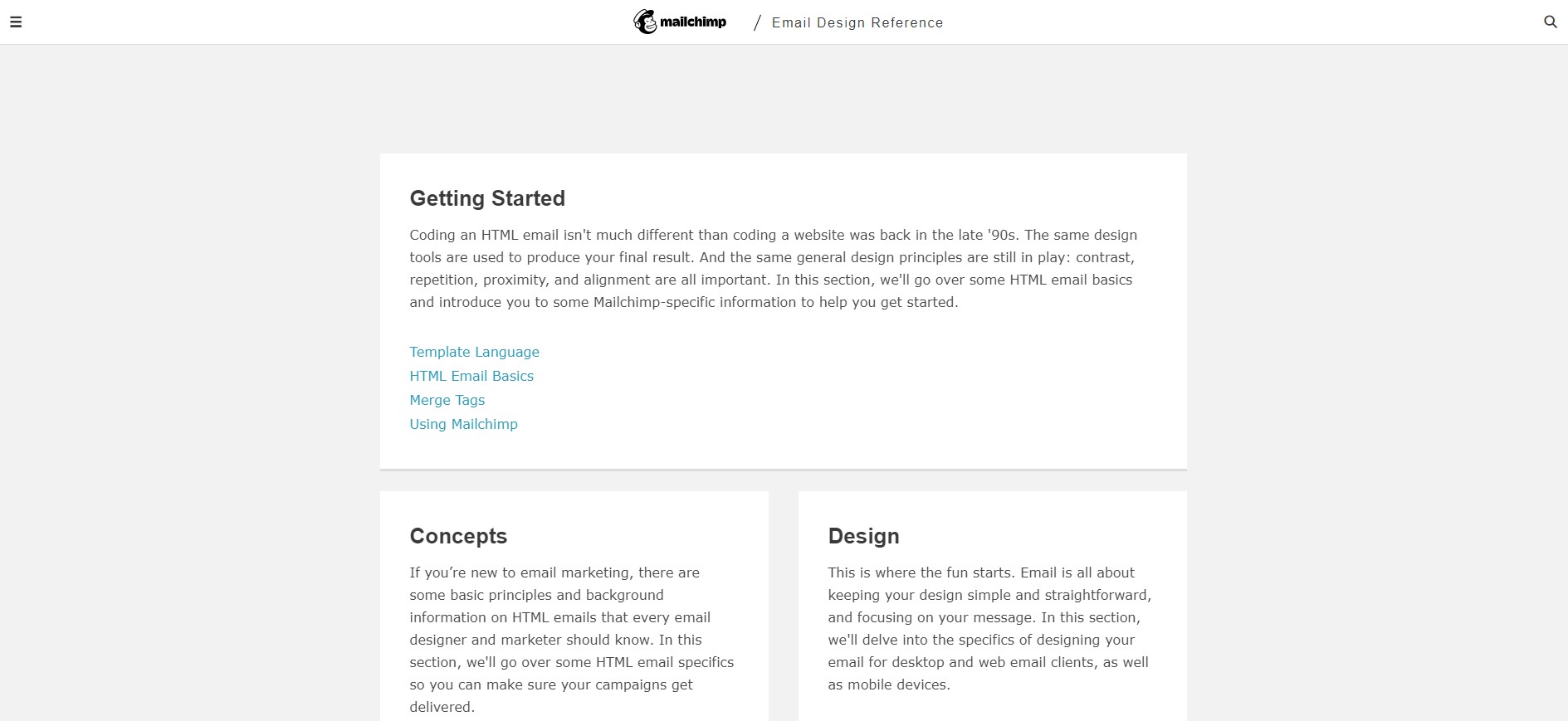This screenshot has width=1568, height=721.
Task: Open the Email Design Reference header title
Action: [857, 23]
